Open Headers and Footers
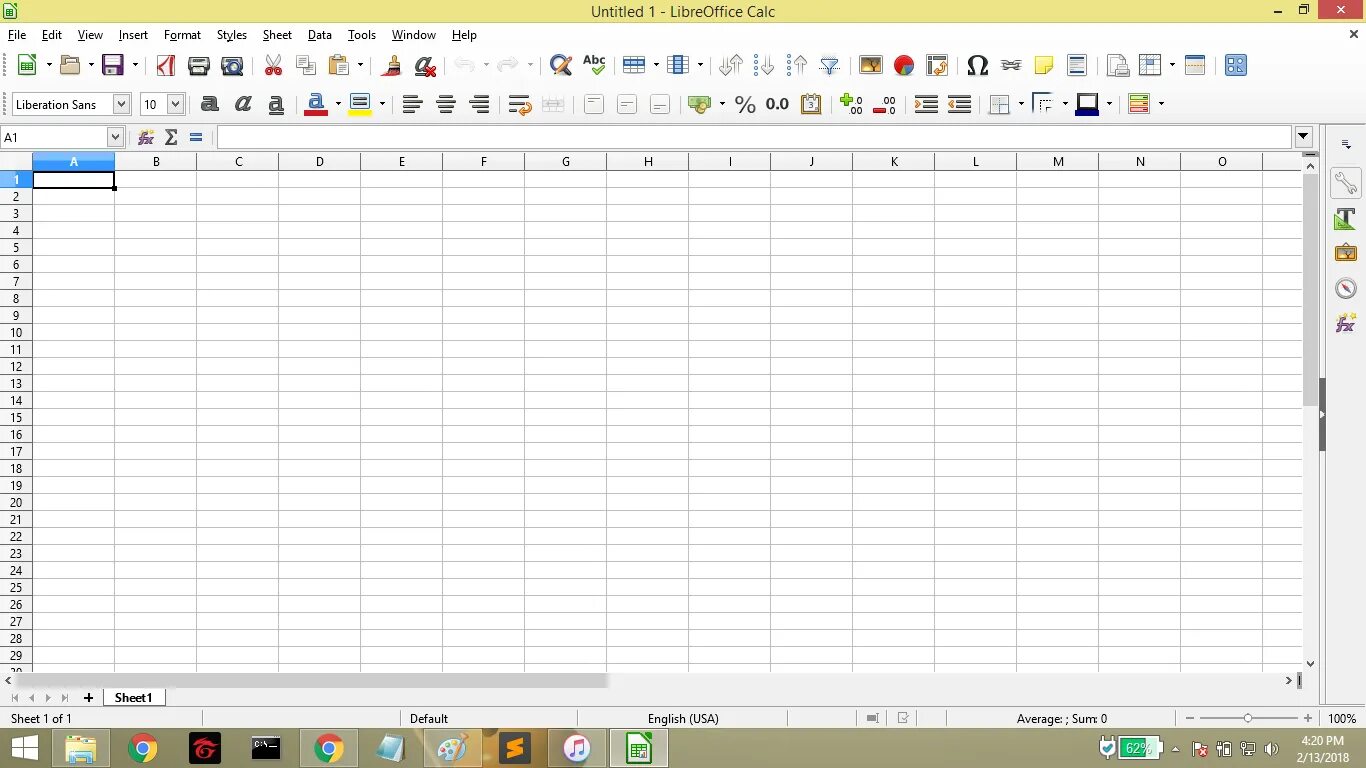1366x768 pixels. click(1077, 65)
